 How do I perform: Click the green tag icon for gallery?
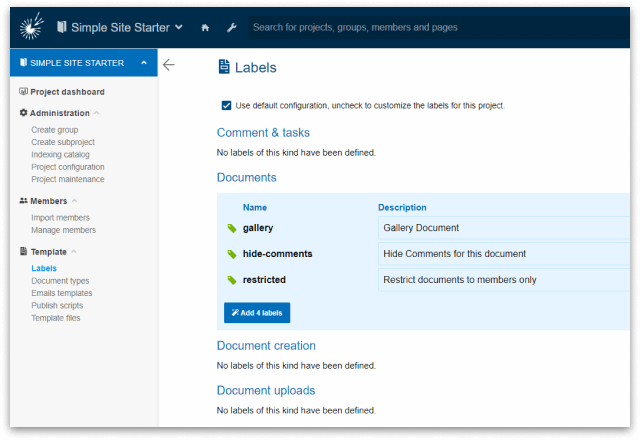click(x=232, y=229)
